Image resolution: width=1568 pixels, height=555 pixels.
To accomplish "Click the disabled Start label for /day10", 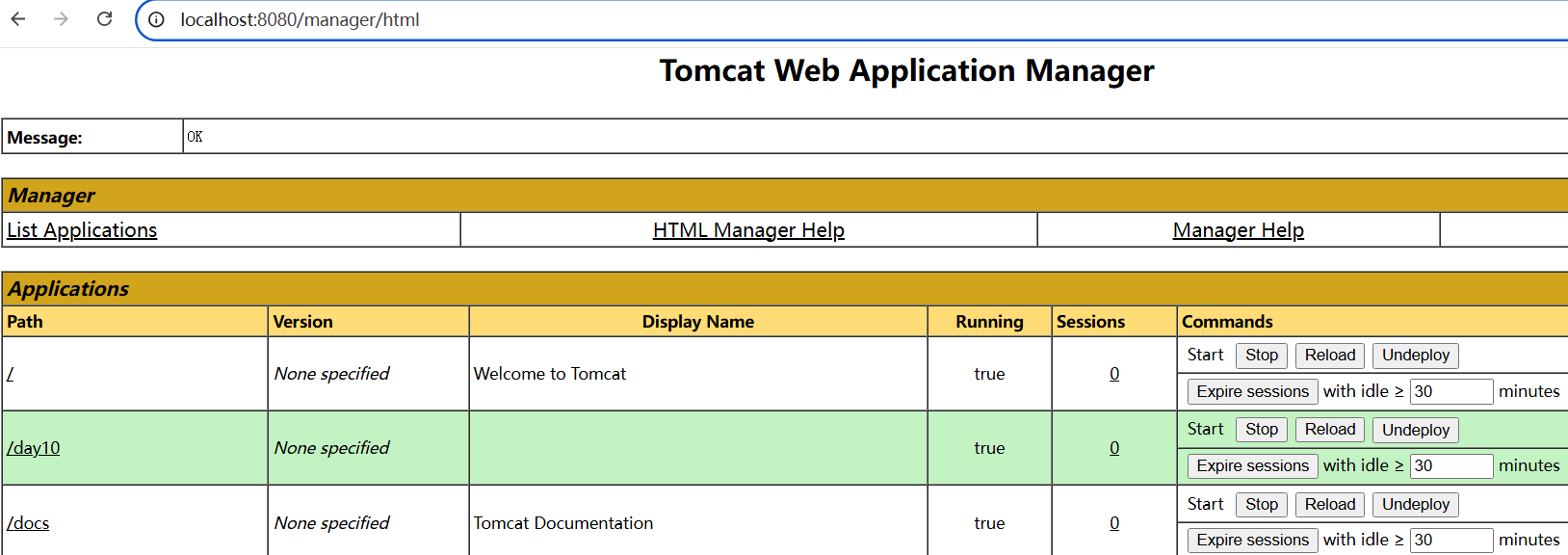I will point(1205,429).
